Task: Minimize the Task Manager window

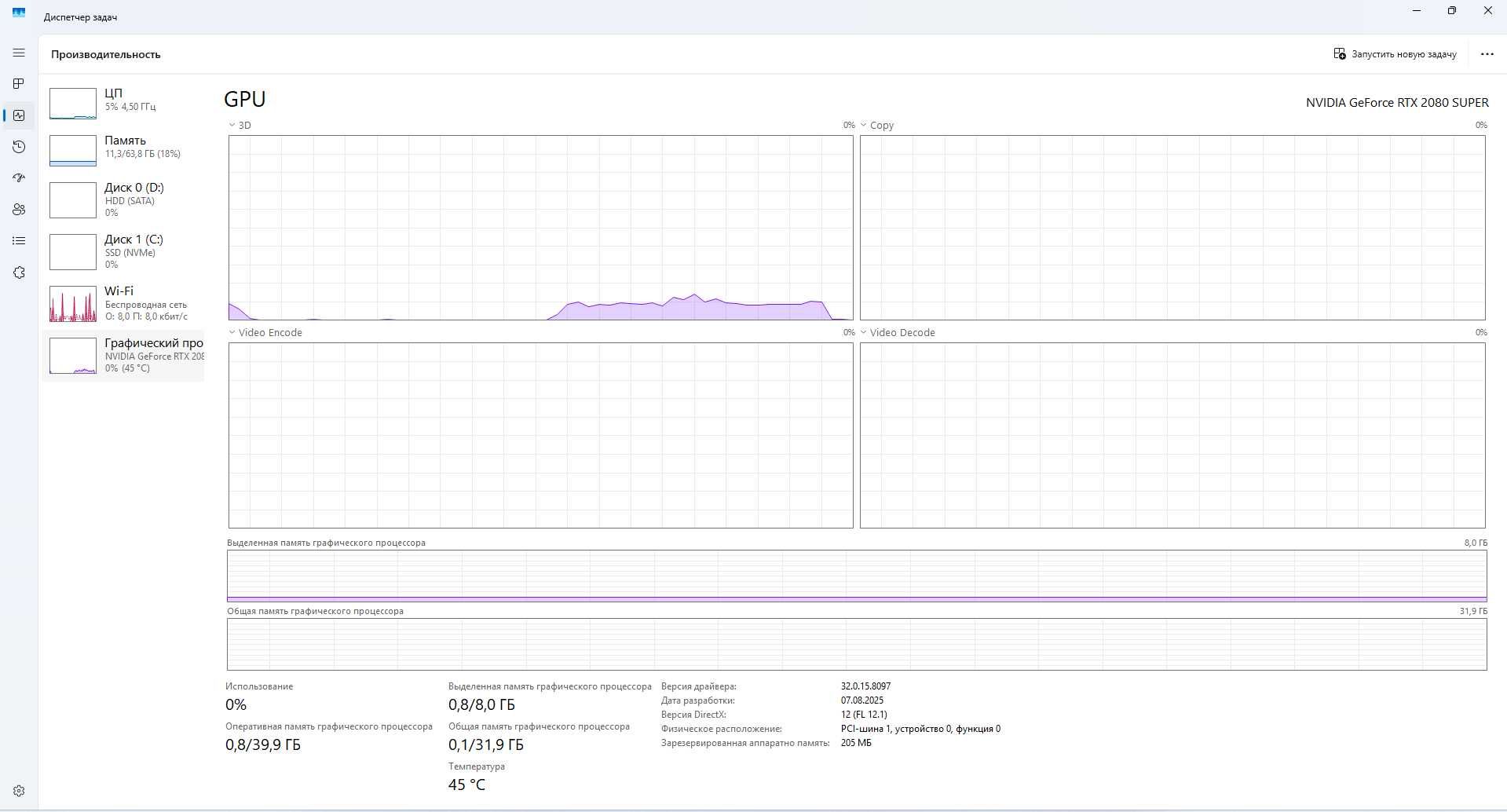Action: click(1417, 11)
